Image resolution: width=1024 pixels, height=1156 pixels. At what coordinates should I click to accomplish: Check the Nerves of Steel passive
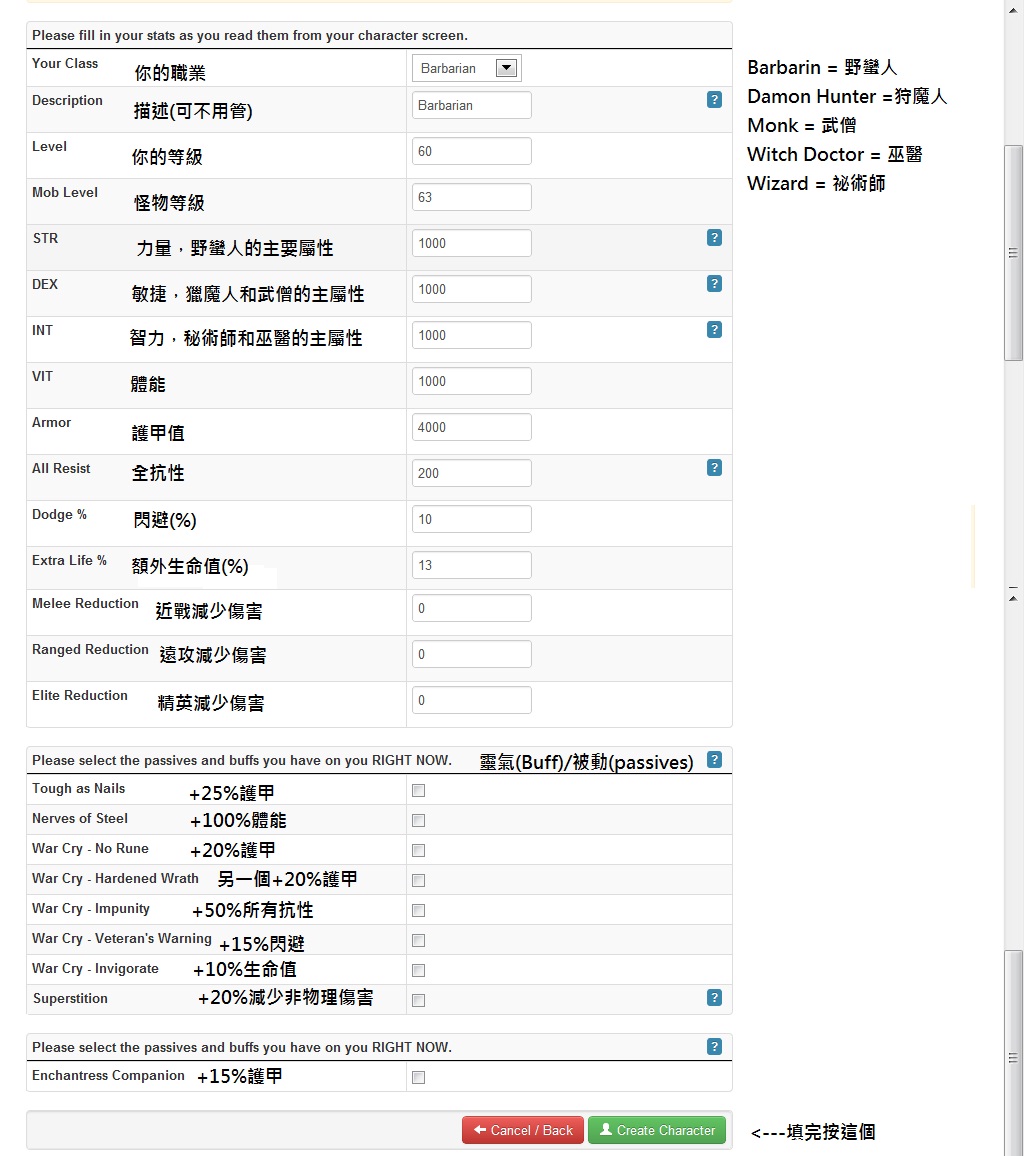pos(419,821)
